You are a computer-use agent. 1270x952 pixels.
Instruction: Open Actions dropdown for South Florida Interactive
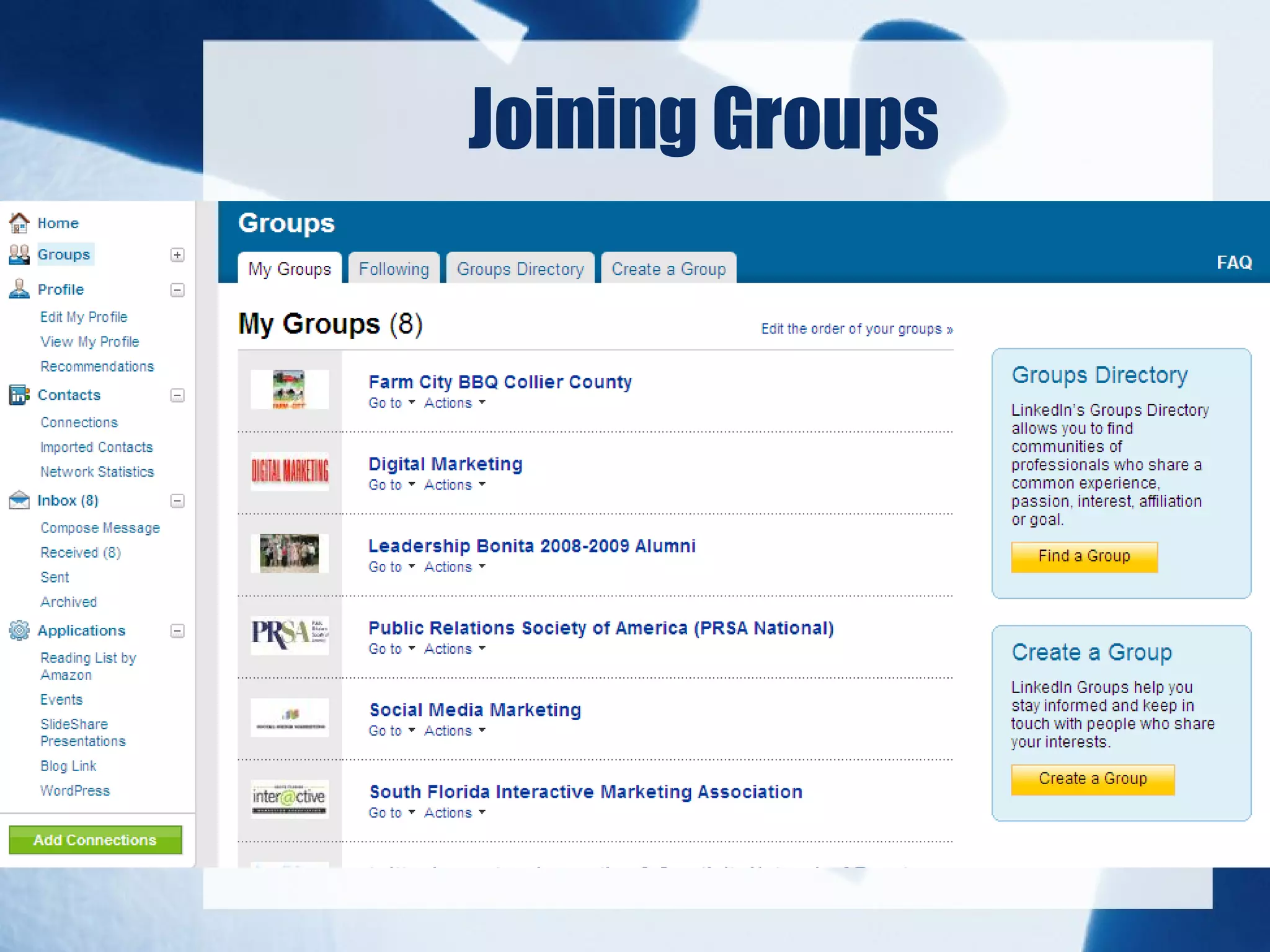455,813
